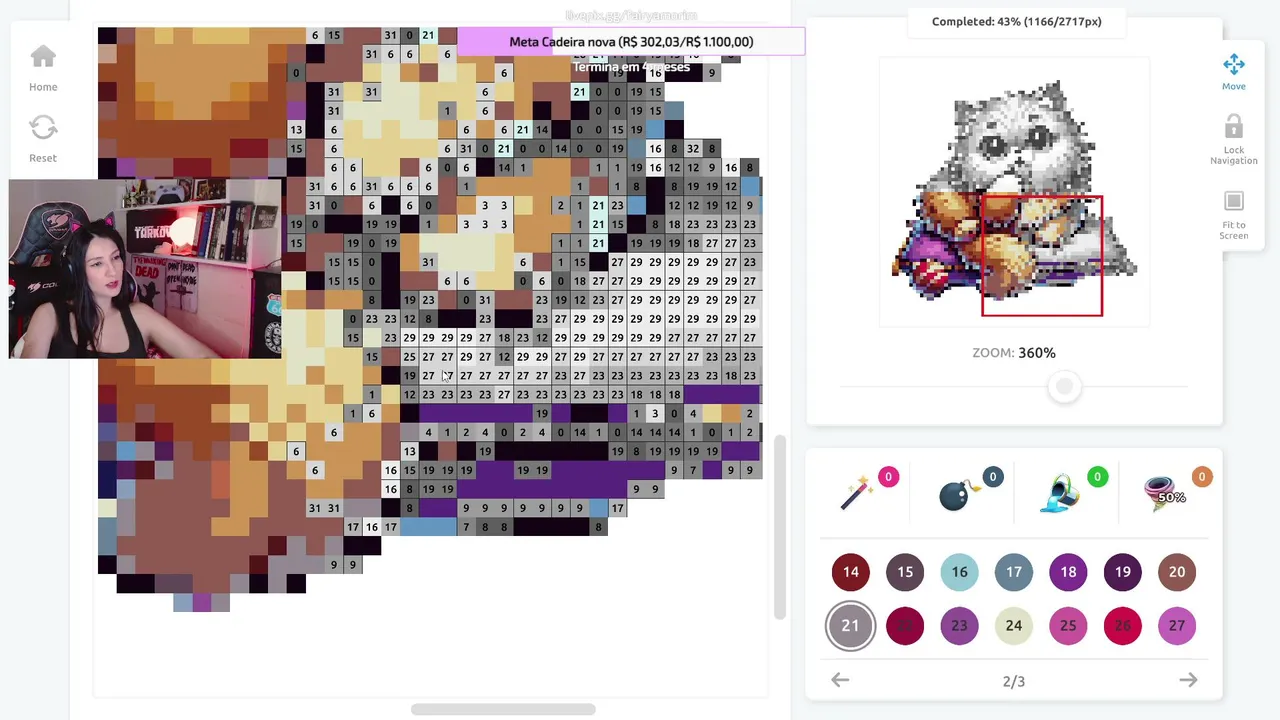Select color number 24
This screenshot has height=720, width=1280.
1014,626
